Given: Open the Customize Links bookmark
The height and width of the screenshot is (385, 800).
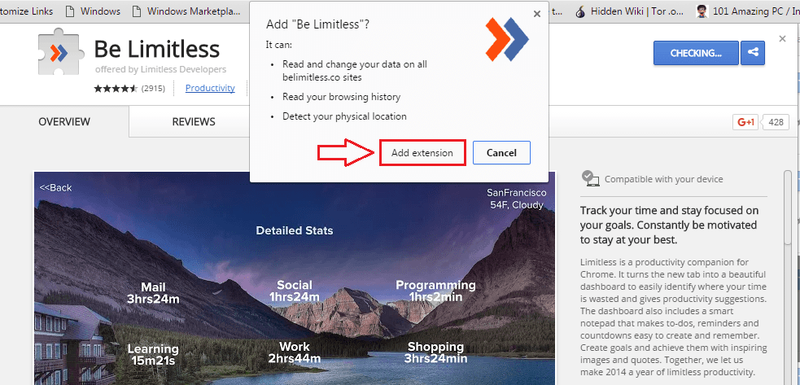Looking at the screenshot, I should click(x=27, y=11).
